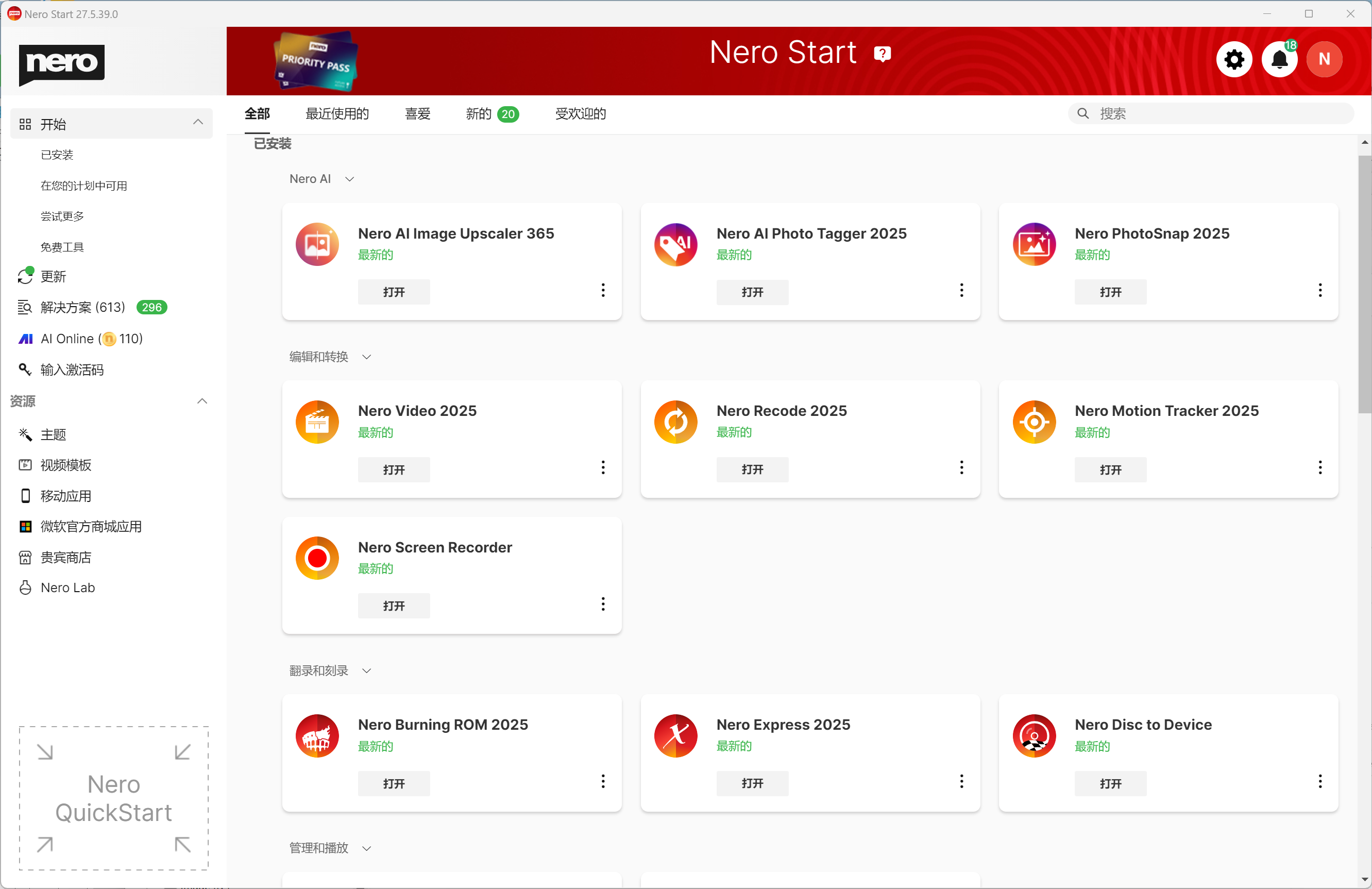Collapse the 开始 sidebar group
Screen dimensions: 1372x889
pos(198,122)
